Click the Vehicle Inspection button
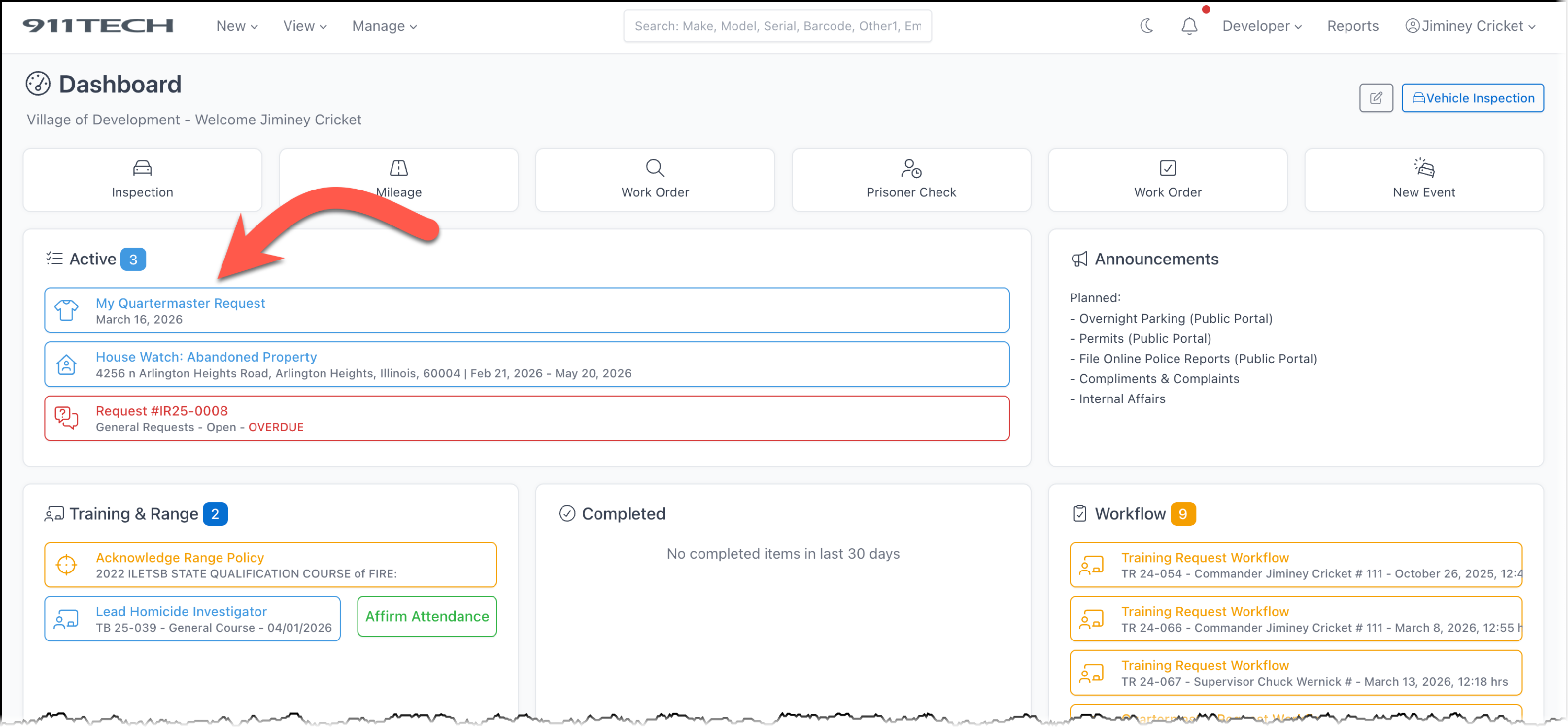 pyautogui.click(x=1472, y=98)
